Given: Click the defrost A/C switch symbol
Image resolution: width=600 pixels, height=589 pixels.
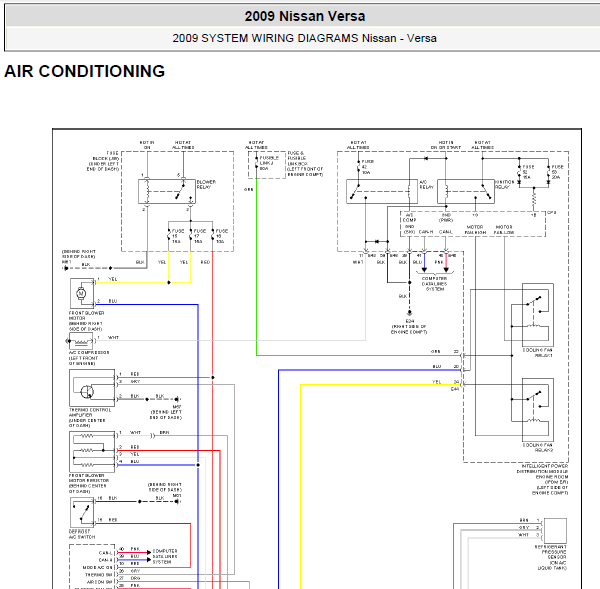Looking at the screenshot, I should (82, 512).
